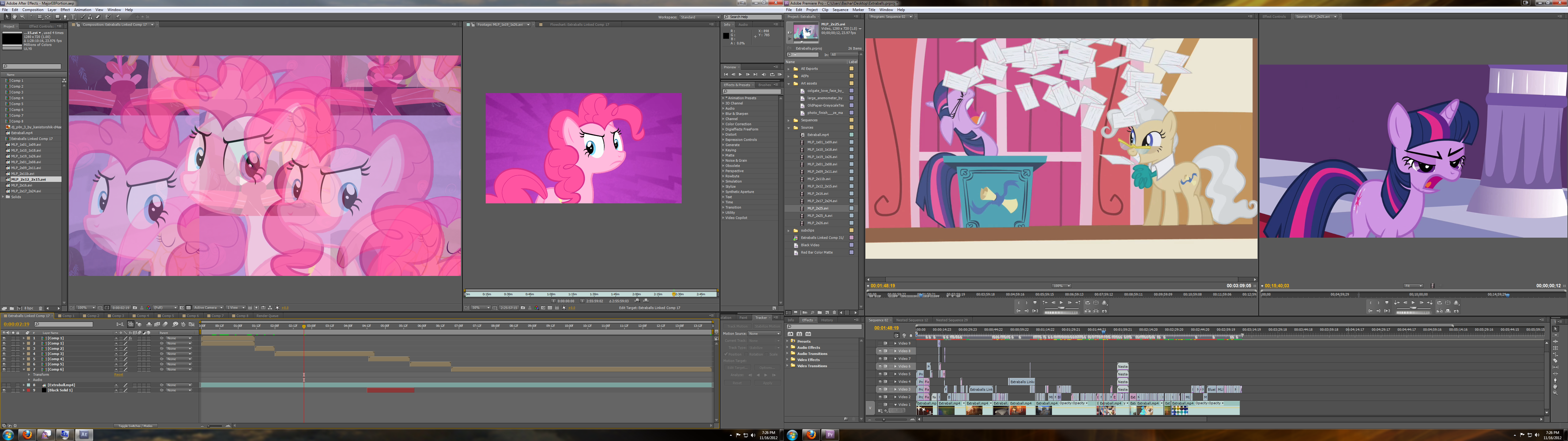Open the Composition menu in After Effects
This screenshot has width=1568, height=441.
coord(33,10)
